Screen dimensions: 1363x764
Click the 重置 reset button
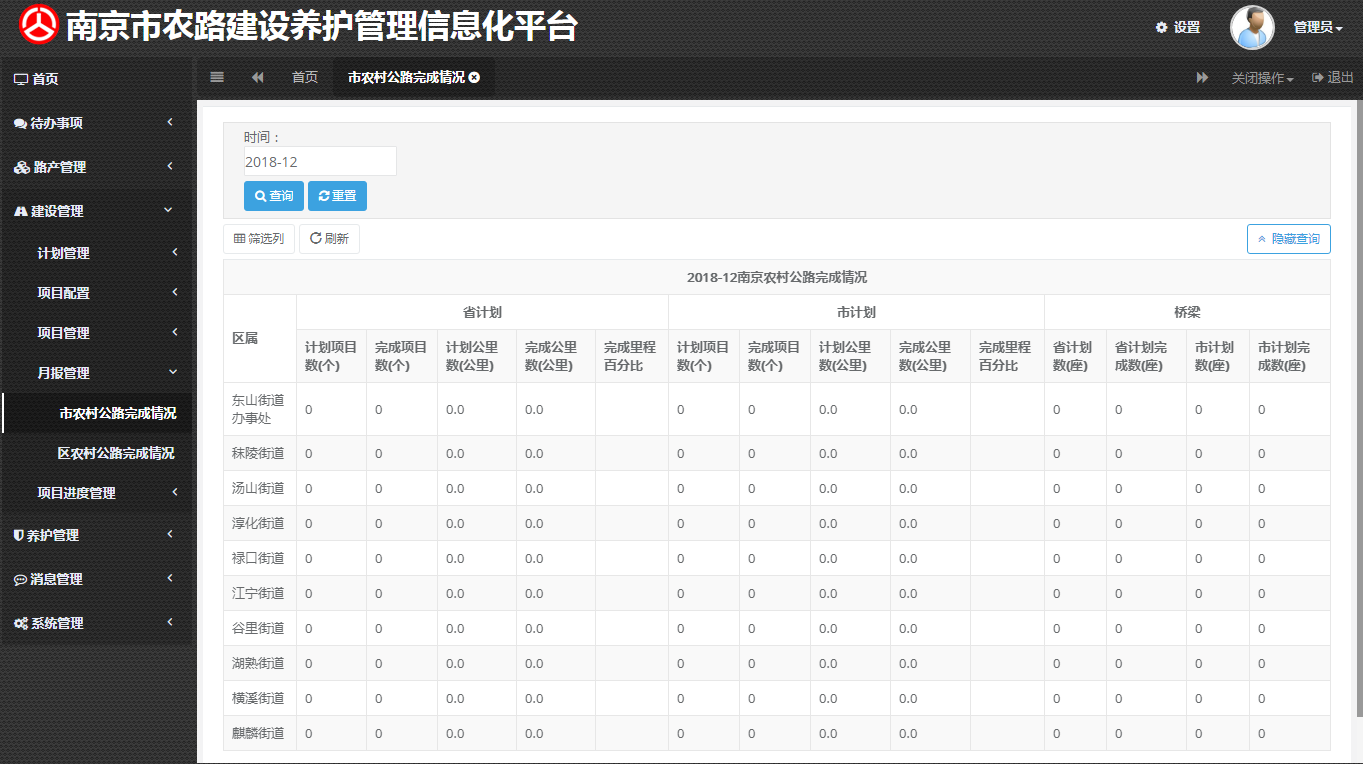pos(337,196)
